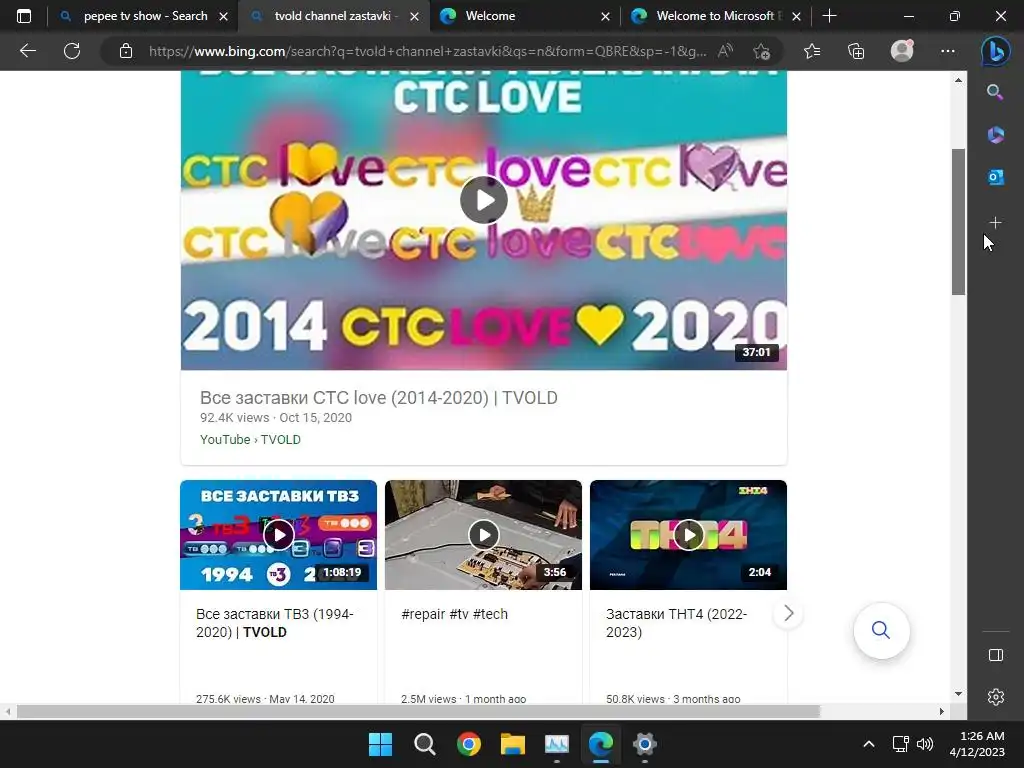The image size is (1024, 768).
Task: Open Microsoft Edge taskbar icon
Action: [x=601, y=744]
